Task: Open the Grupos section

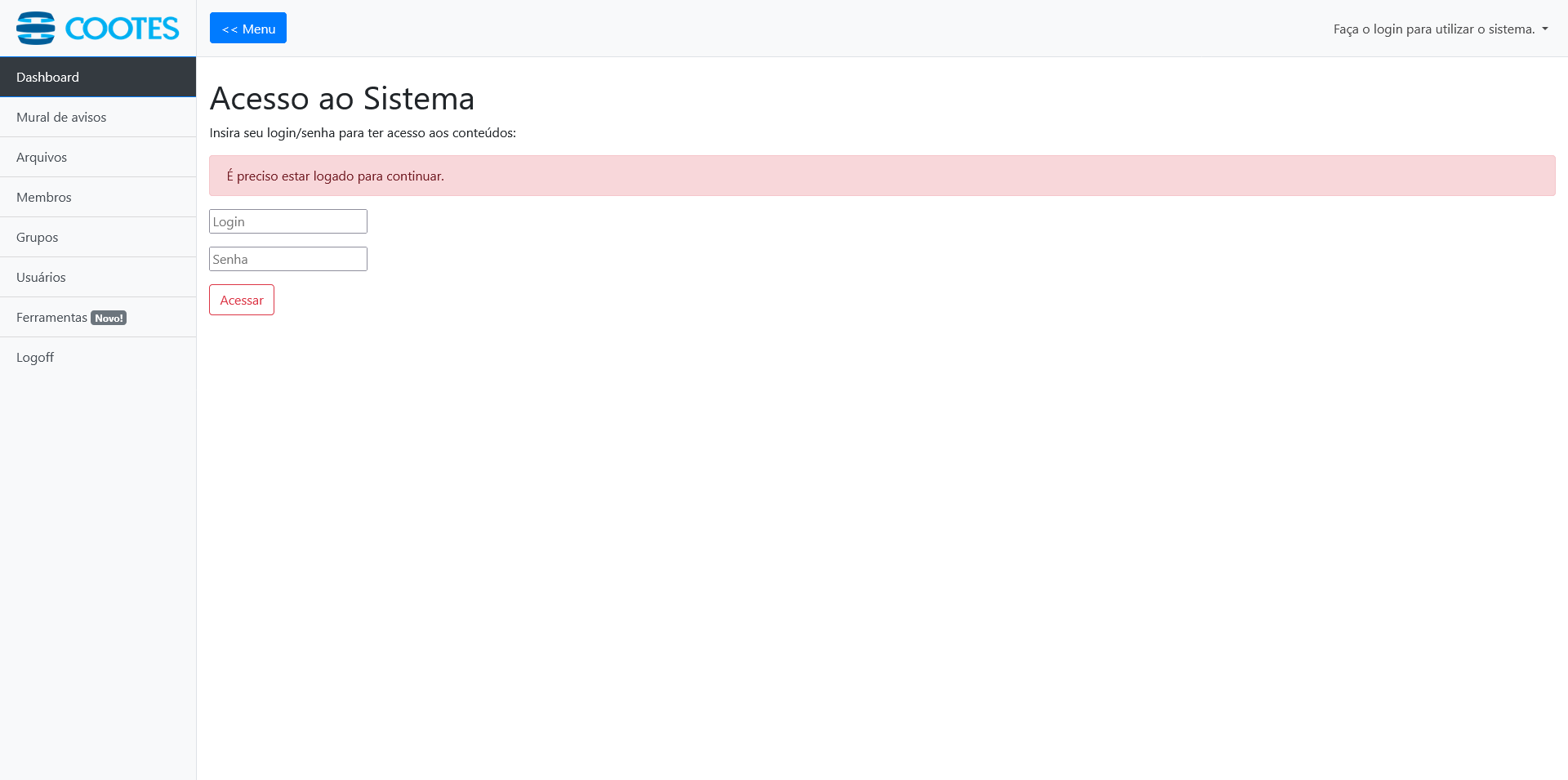Action: [37, 237]
